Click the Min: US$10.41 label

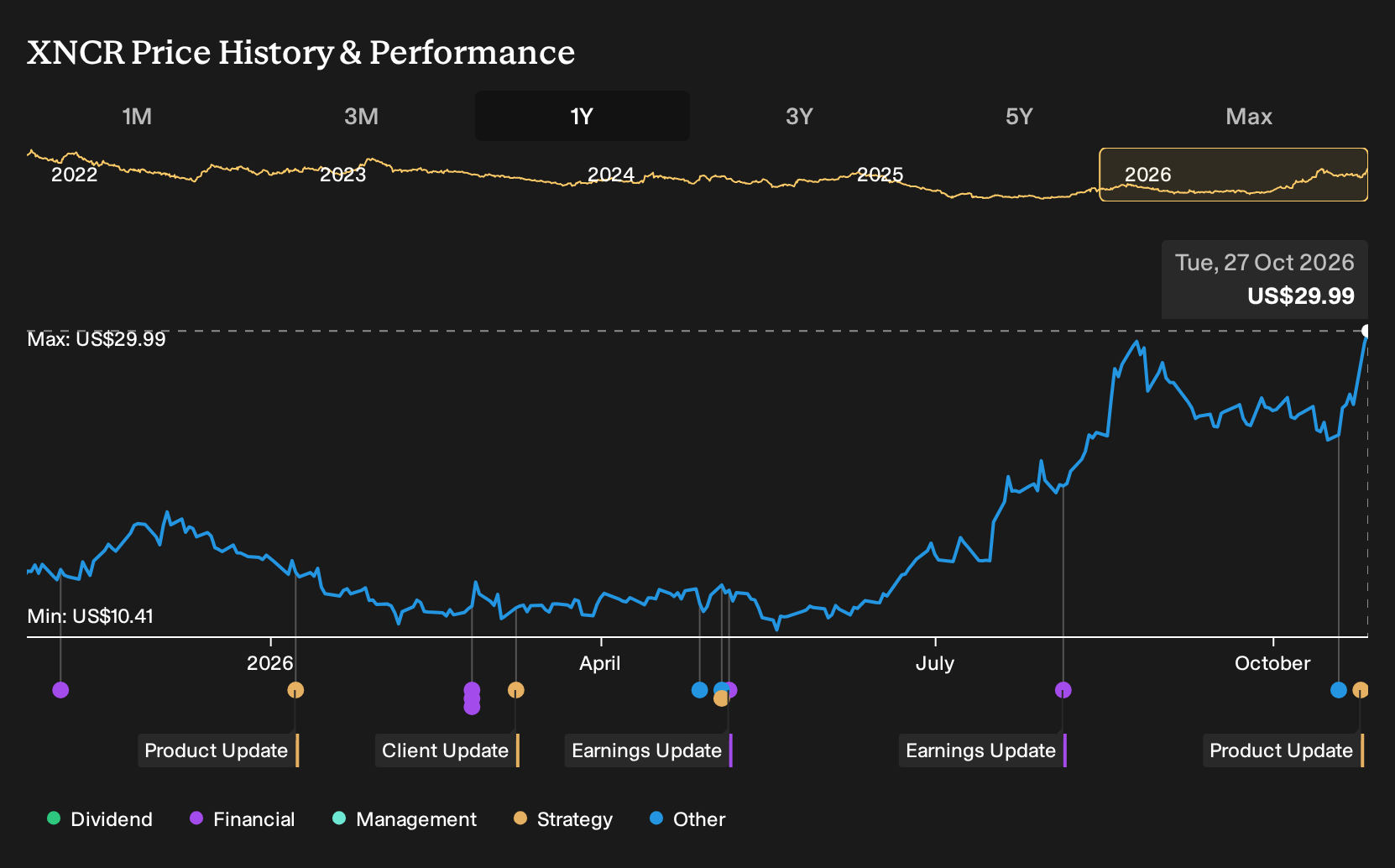click(91, 616)
